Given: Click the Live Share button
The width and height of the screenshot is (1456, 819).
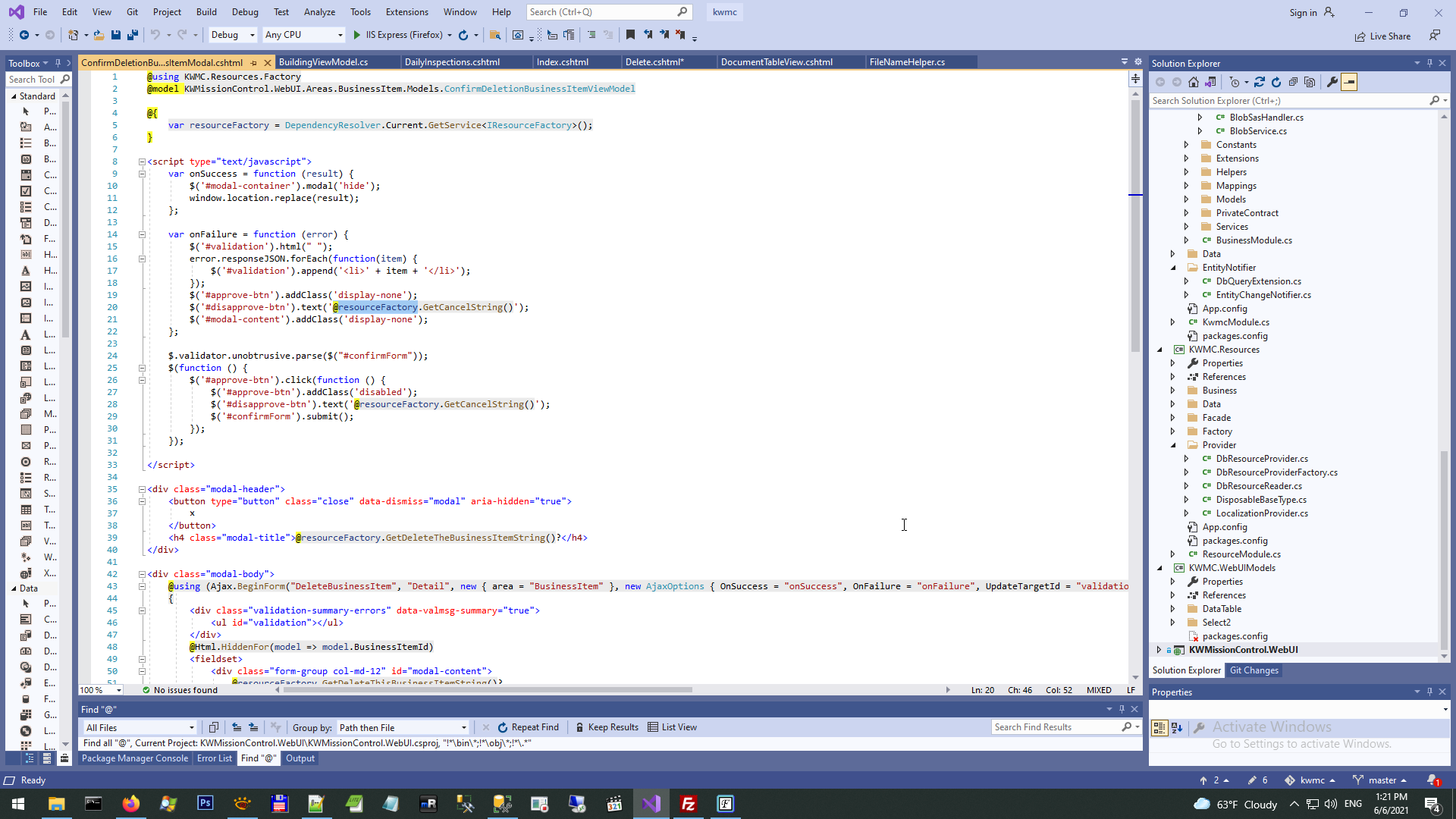Looking at the screenshot, I should [x=1382, y=36].
